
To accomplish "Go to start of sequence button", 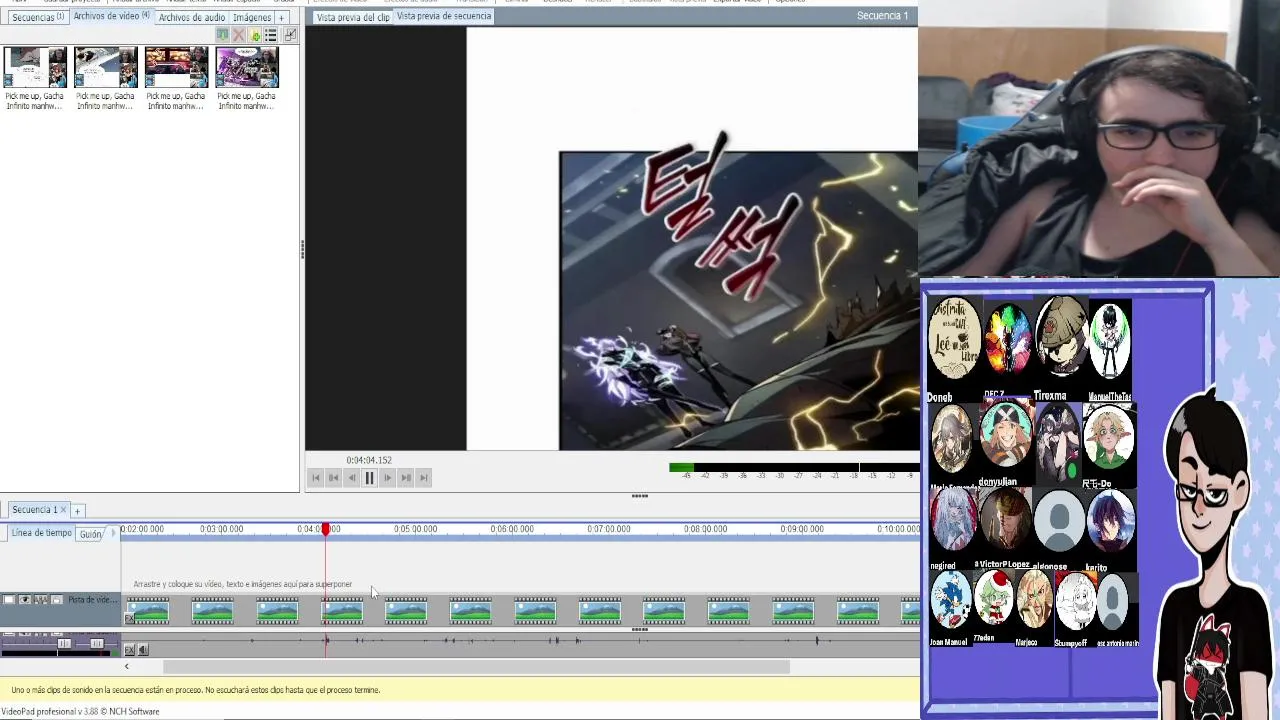I will pos(316,478).
